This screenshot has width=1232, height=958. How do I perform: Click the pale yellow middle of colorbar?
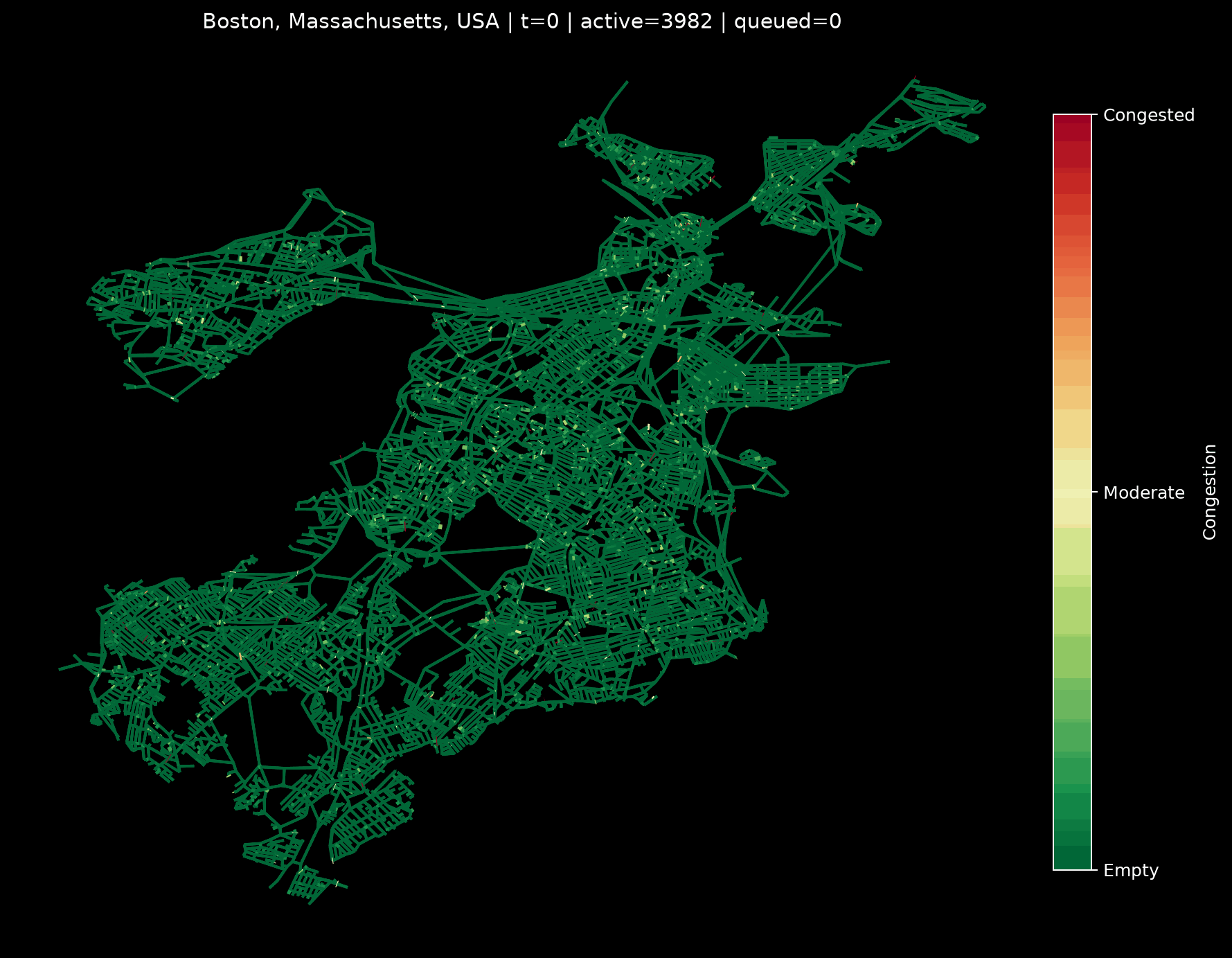(1072, 492)
